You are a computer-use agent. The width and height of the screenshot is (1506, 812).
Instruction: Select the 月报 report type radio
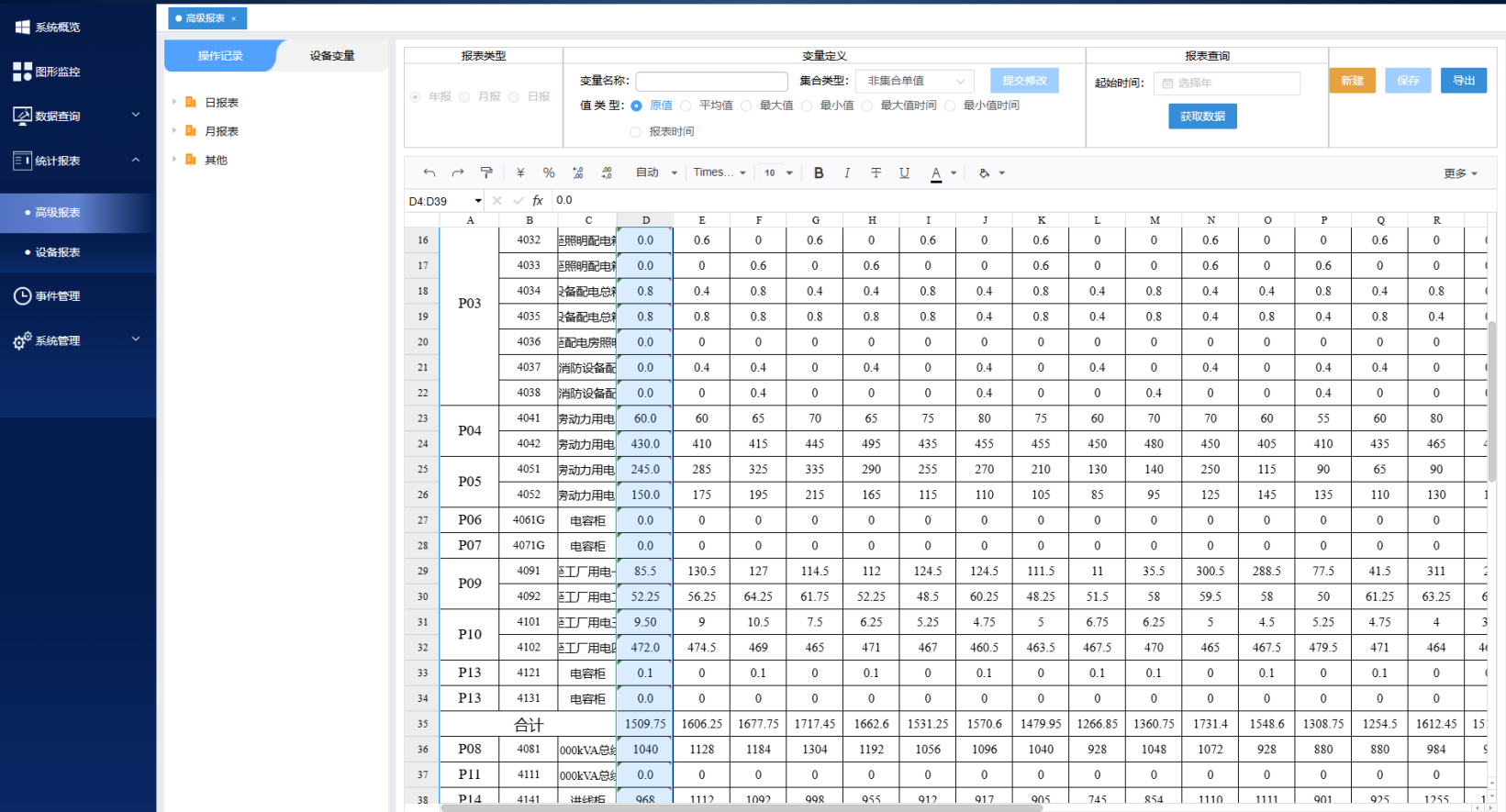464,96
